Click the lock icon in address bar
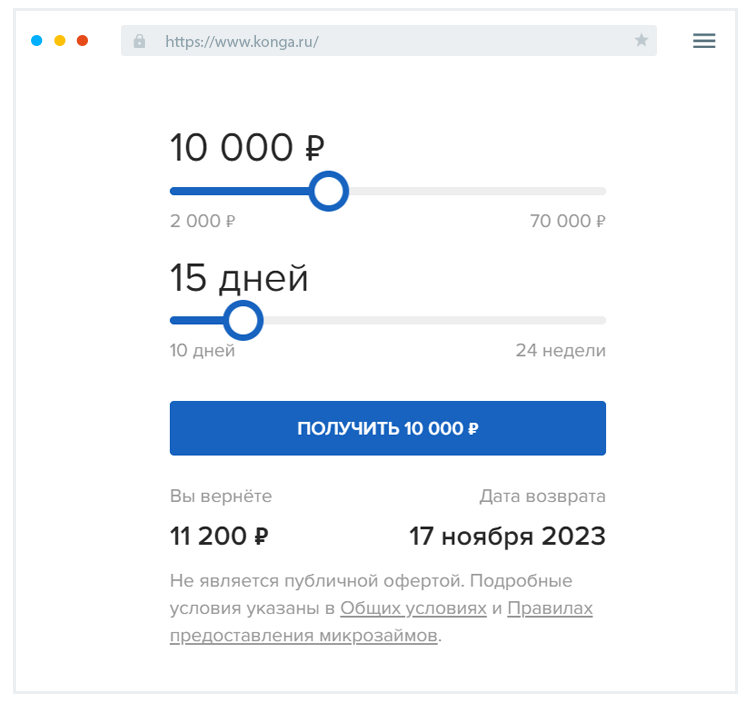This screenshot has height=709, width=751. click(x=139, y=41)
